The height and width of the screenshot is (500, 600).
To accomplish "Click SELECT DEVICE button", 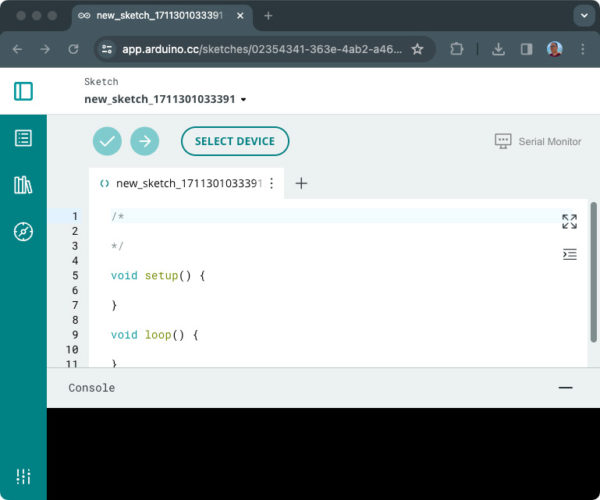I will (235, 141).
